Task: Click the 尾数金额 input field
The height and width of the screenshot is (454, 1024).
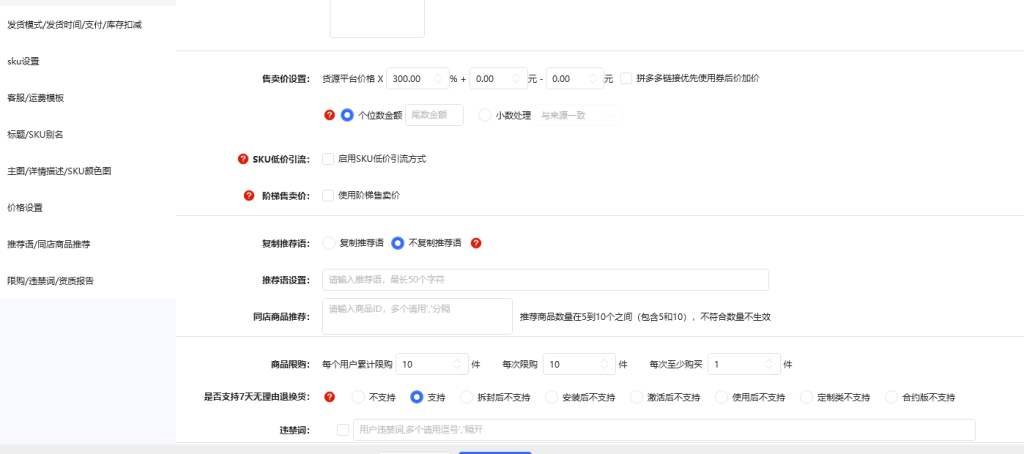Action: (x=434, y=115)
